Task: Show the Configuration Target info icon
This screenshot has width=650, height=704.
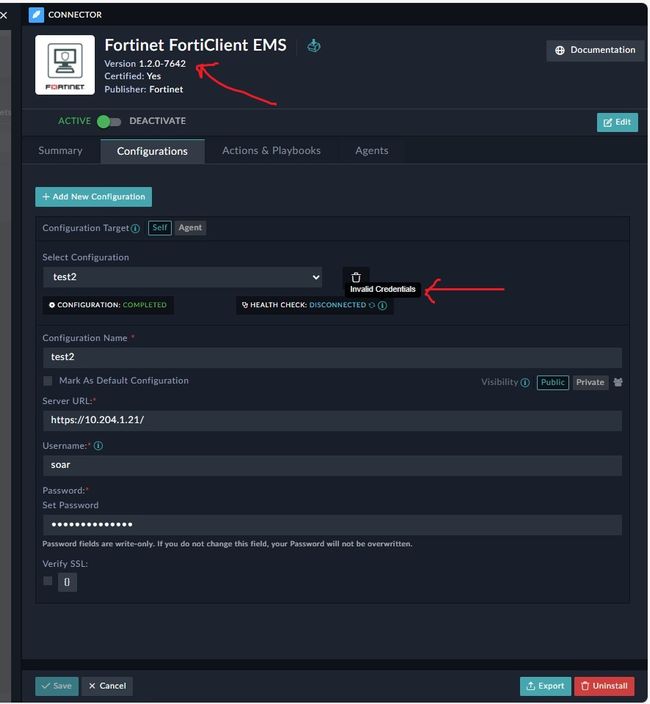Action: click(135, 229)
